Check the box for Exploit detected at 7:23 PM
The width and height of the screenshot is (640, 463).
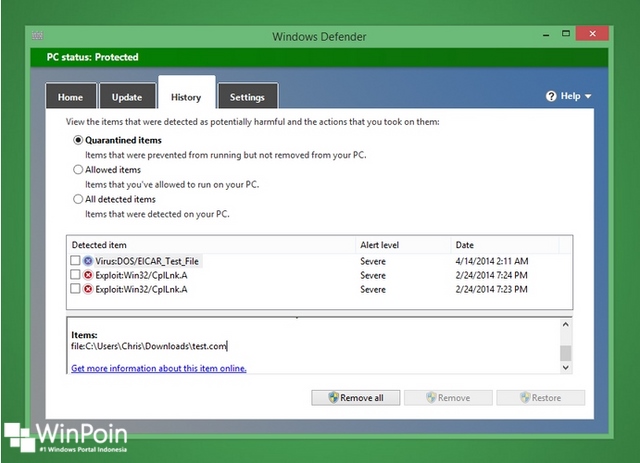75,289
